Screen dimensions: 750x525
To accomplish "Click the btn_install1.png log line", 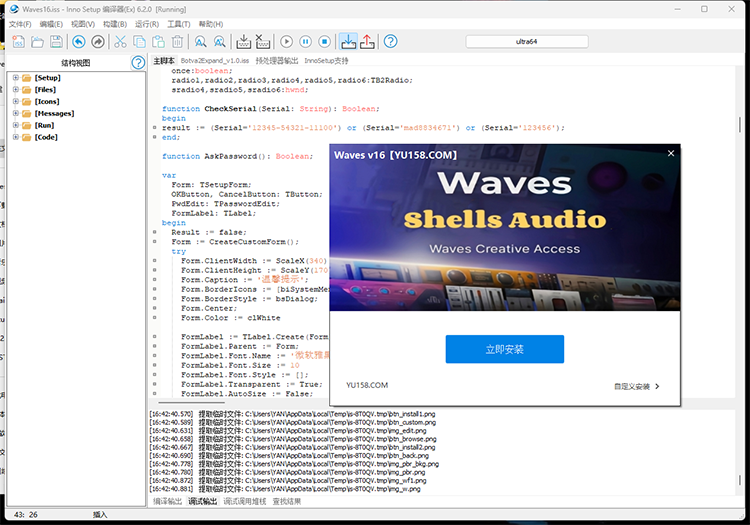I will pos(292,414).
